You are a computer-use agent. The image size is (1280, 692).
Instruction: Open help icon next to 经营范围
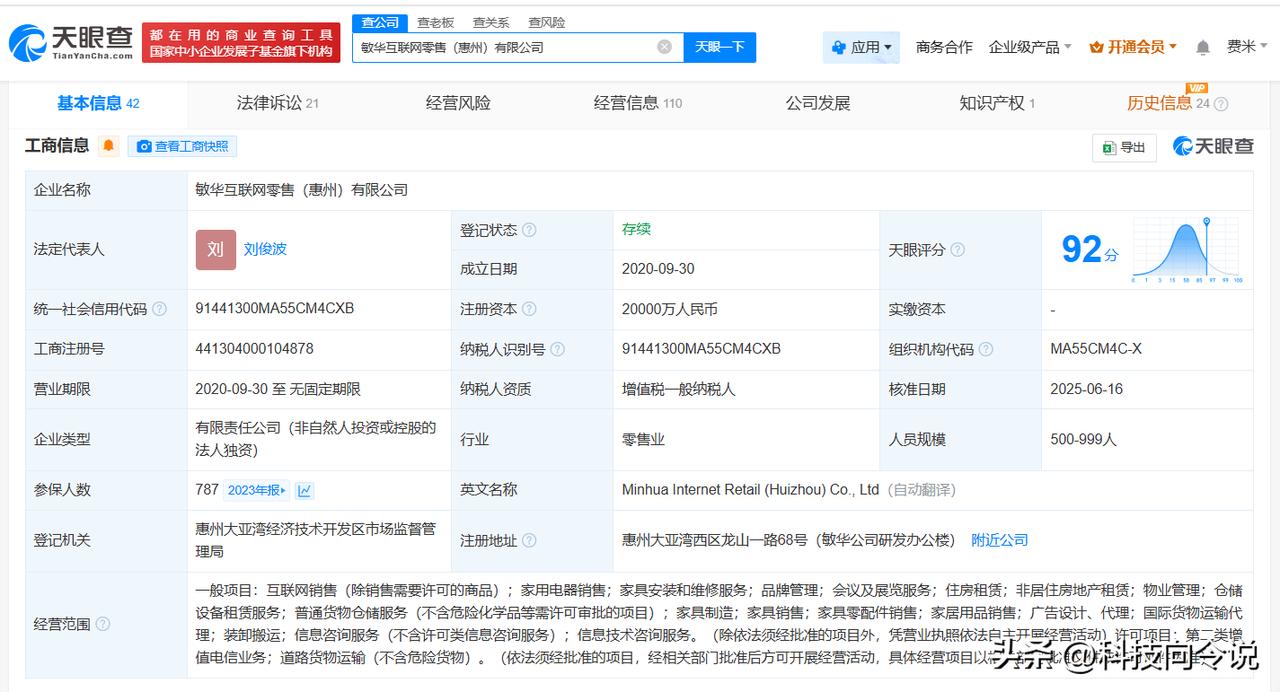pos(102,625)
